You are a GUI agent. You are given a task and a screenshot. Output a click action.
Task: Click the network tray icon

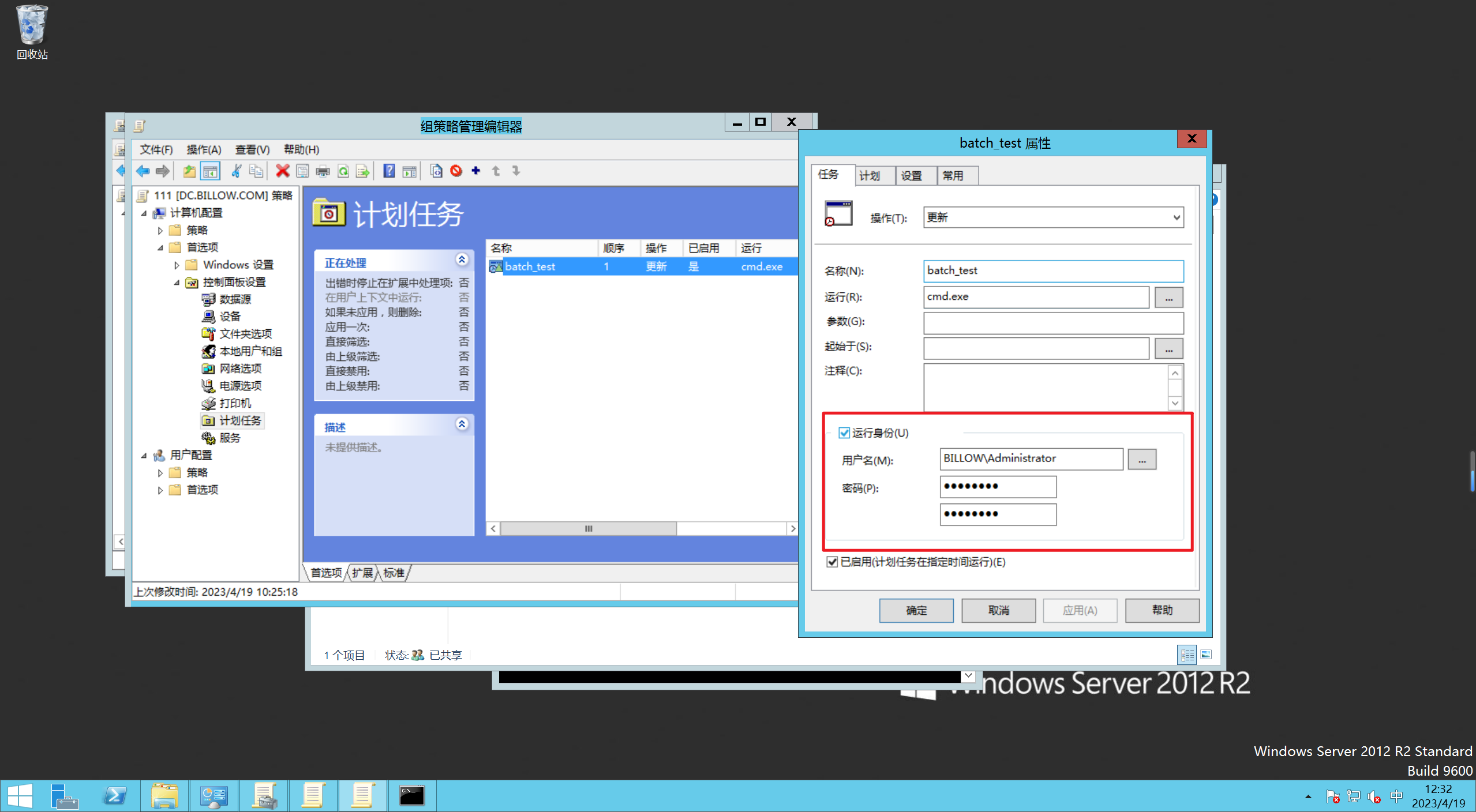(1353, 796)
